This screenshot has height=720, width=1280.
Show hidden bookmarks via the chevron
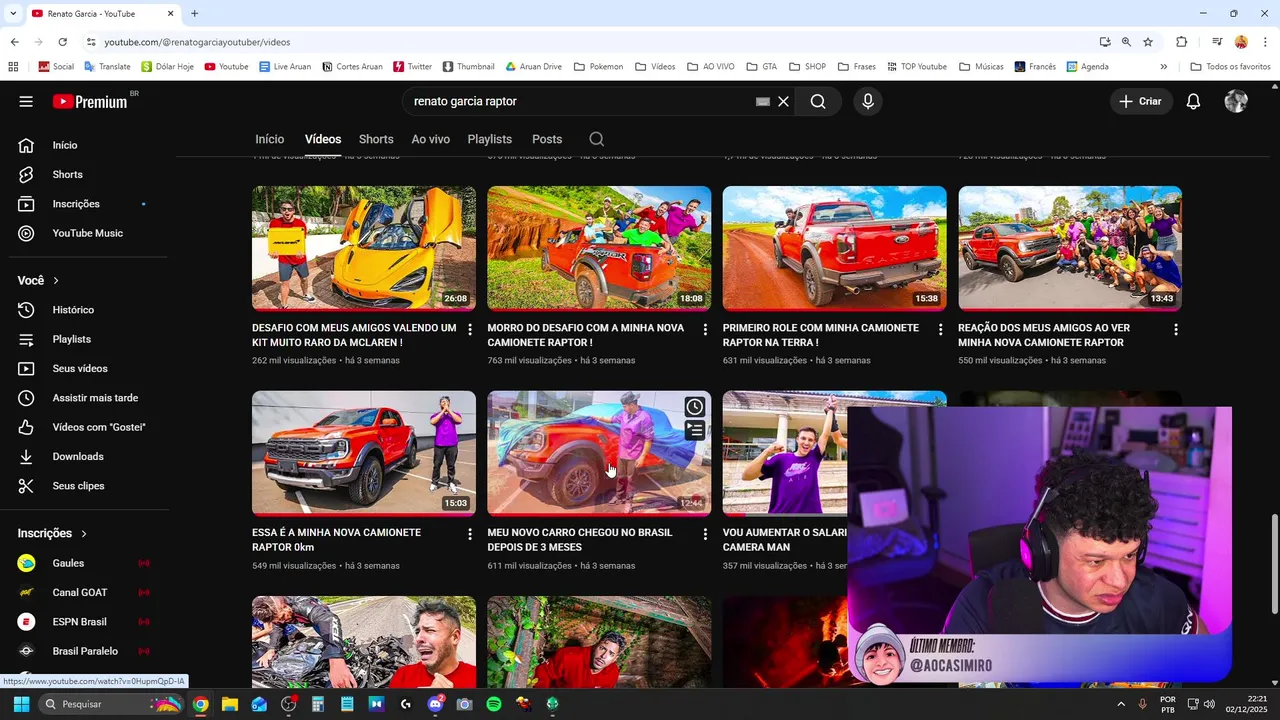[x=1163, y=67]
